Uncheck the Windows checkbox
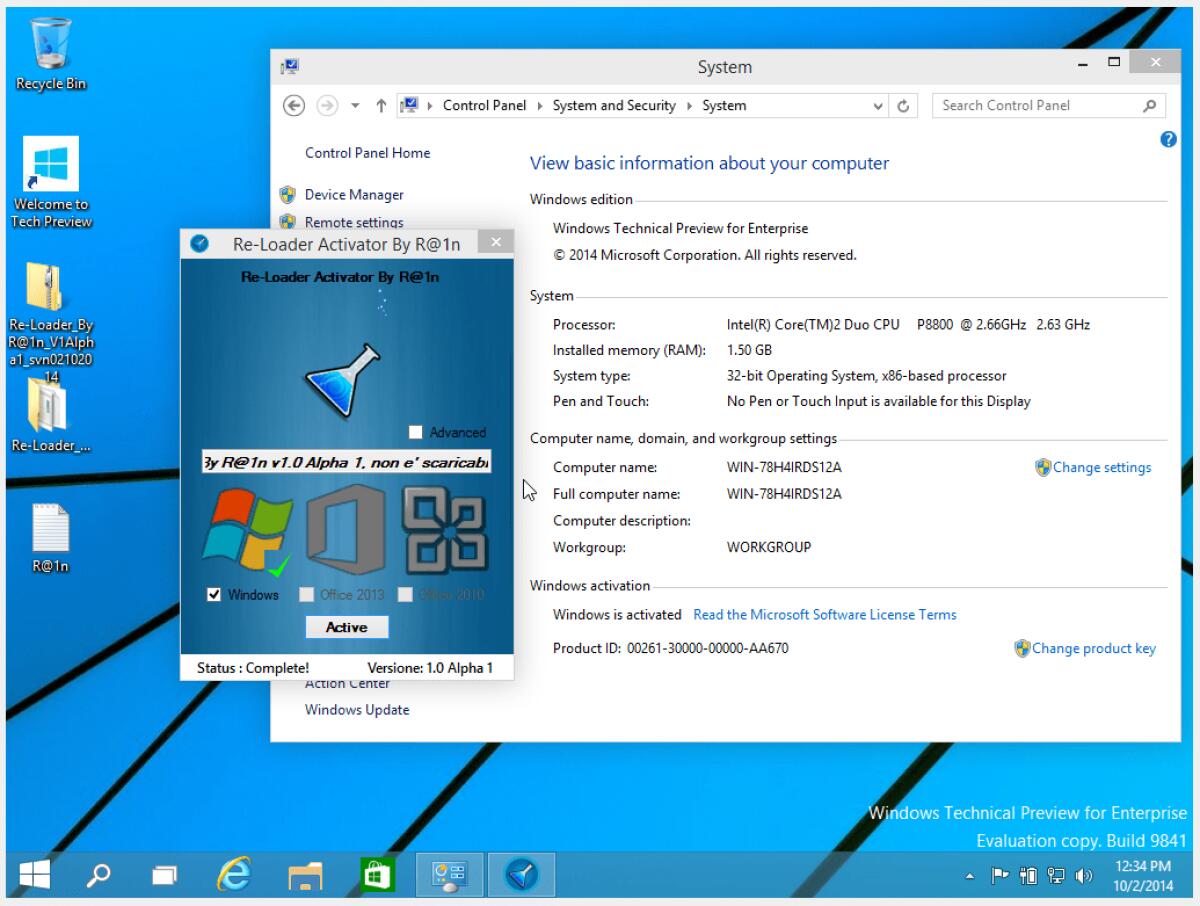Viewport: 1200px width, 906px height. pyautogui.click(x=214, y=594)
